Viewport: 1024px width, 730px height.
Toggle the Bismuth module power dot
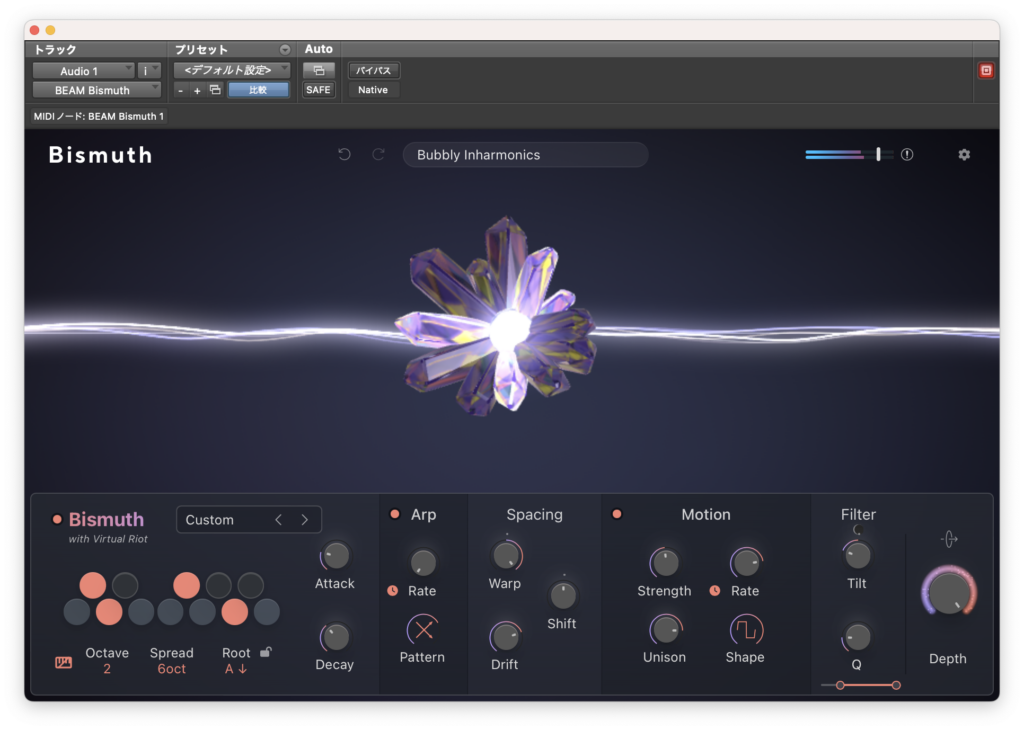click(x=57, y=520)
